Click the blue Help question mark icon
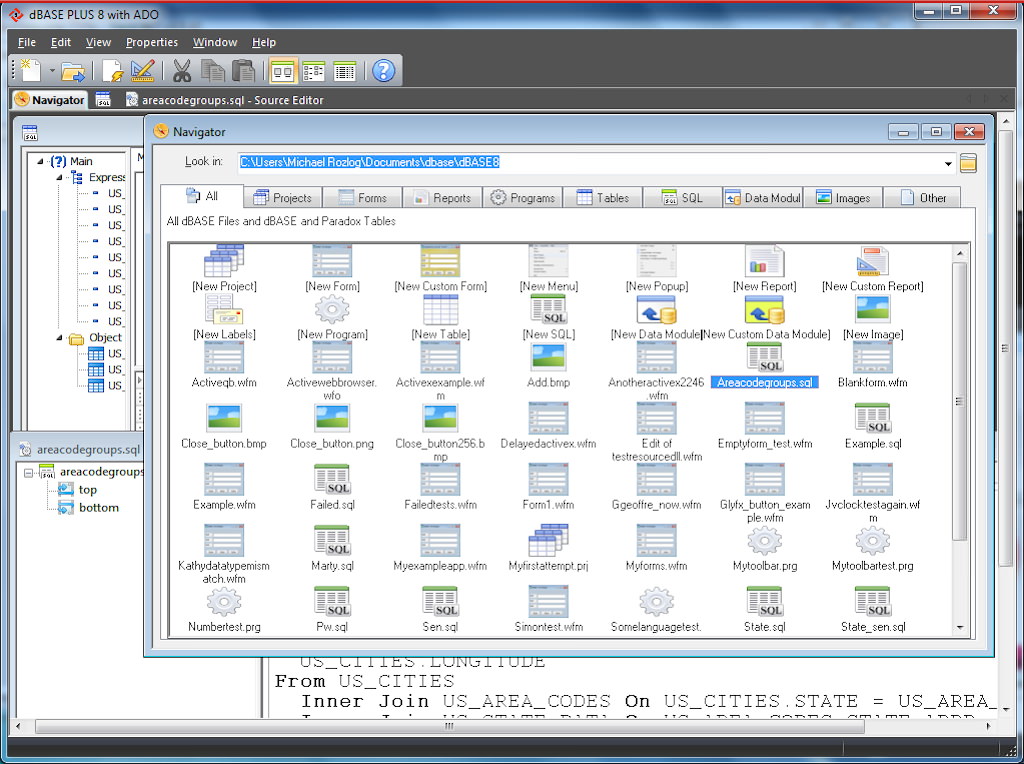The width and height of the screenshot is (1024, 764). [383, 71]
